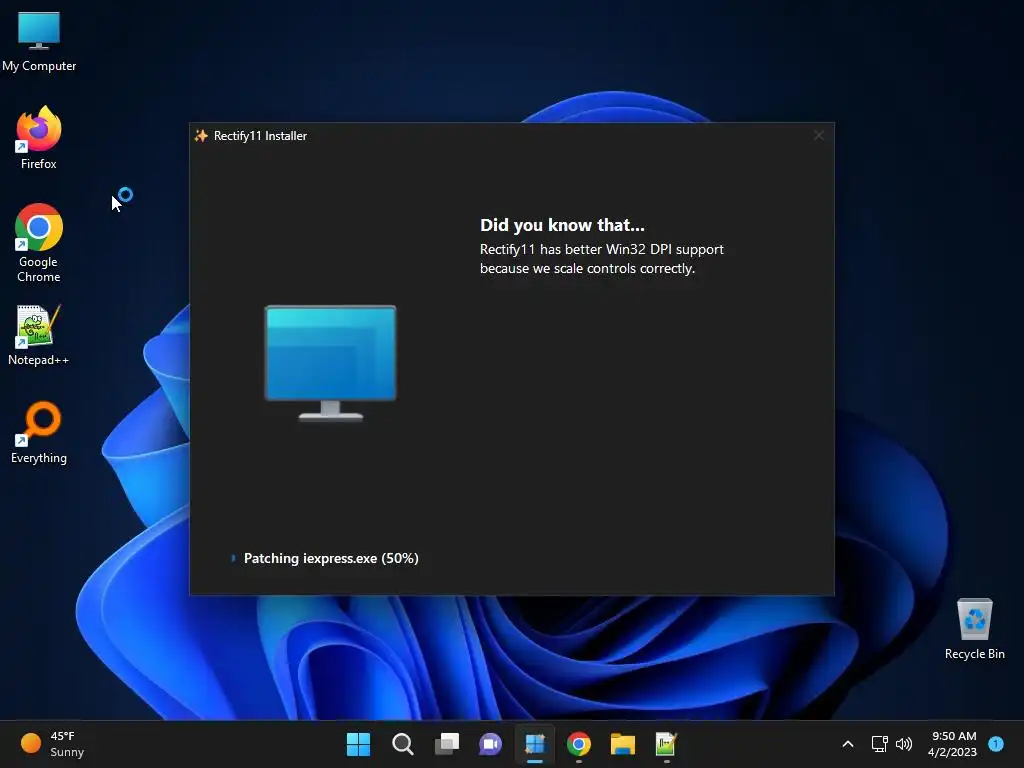Expand the hidden system tray icons chevron
This screenshot has height=768, width=1024.
tap(848, 744)
